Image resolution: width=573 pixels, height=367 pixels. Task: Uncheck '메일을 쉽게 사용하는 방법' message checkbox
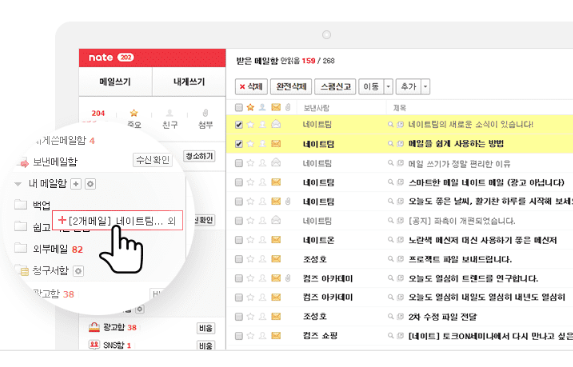[x=239, y=144]
